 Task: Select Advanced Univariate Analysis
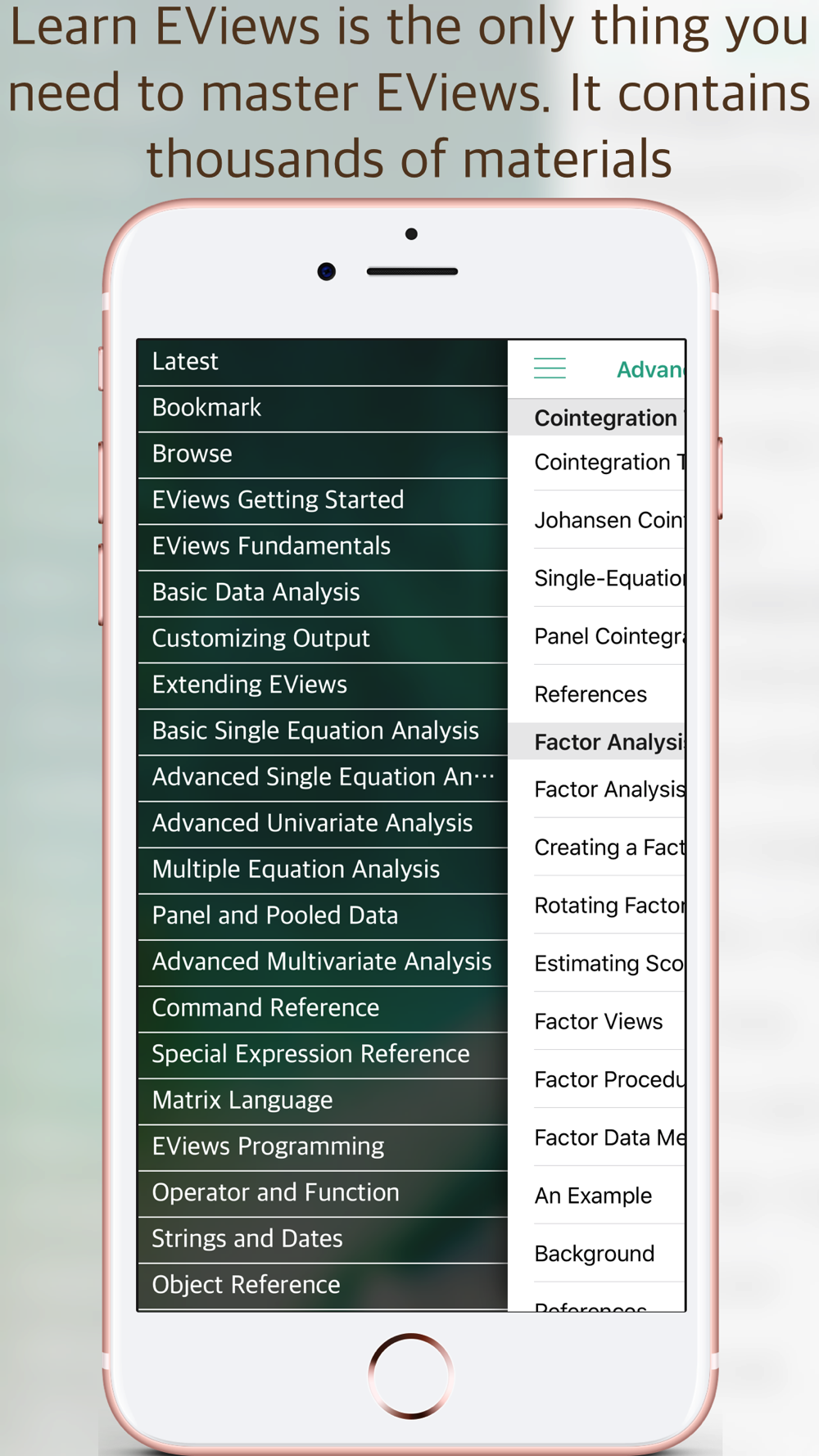click(323, 823)
